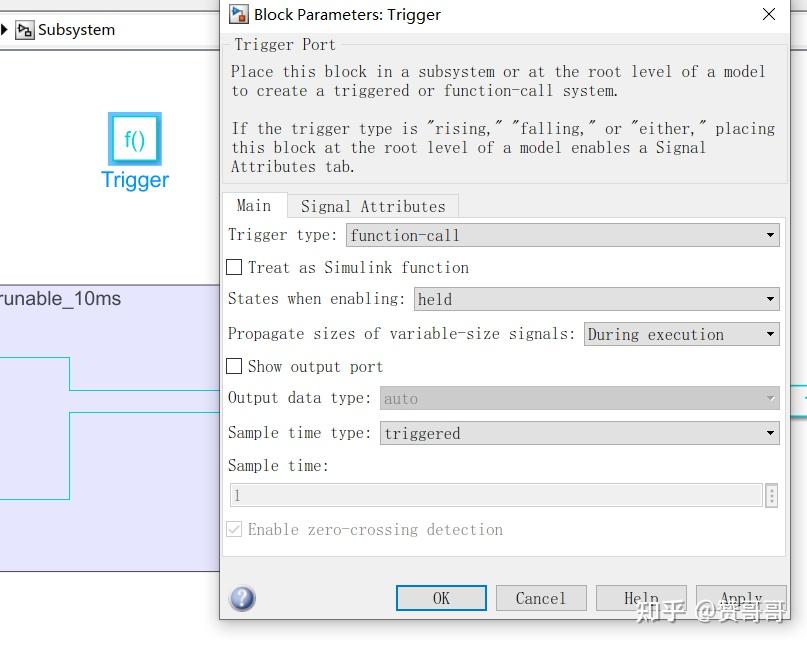
Task: Click the Cancel button
Action: tap(540, 598)
